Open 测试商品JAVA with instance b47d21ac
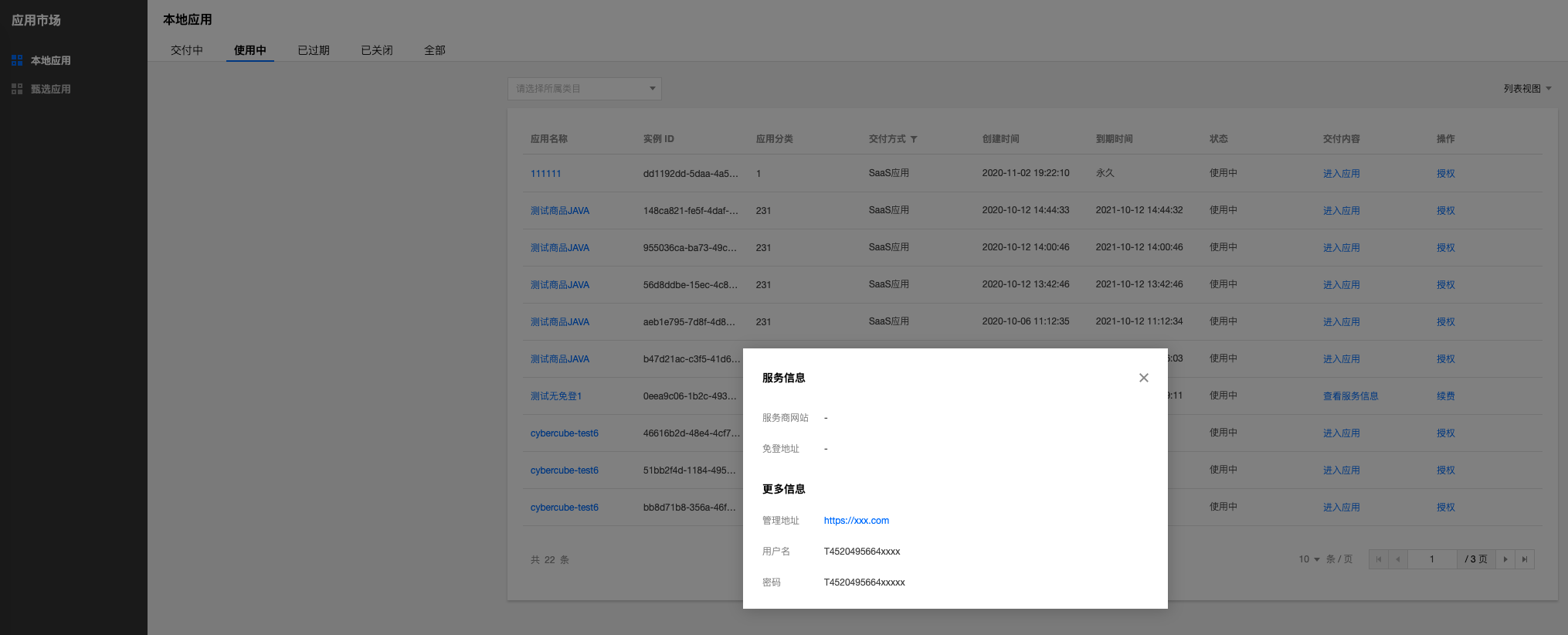The height and width of the screenshot is (635, 1568). (x=560, y=359)
